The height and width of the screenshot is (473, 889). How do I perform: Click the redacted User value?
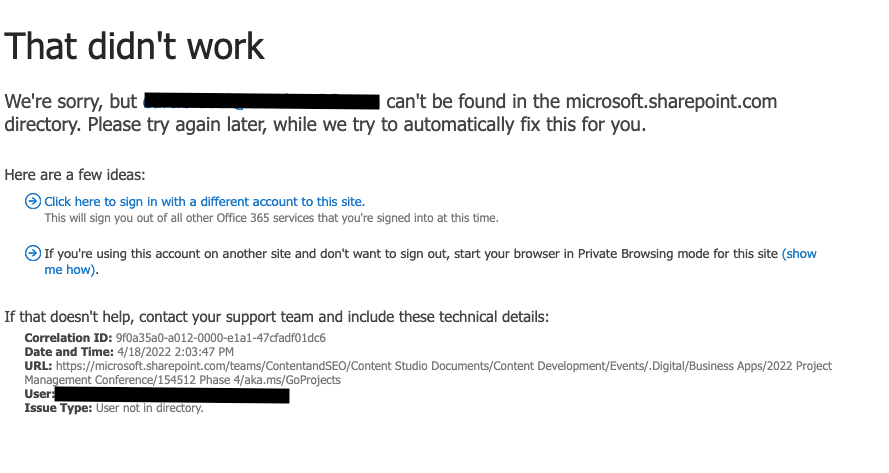tap(172, 395)
